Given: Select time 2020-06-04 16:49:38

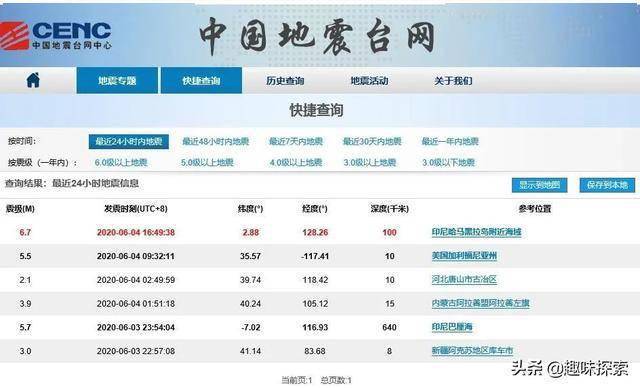Looking at the screenshot, I should [136, 232].
